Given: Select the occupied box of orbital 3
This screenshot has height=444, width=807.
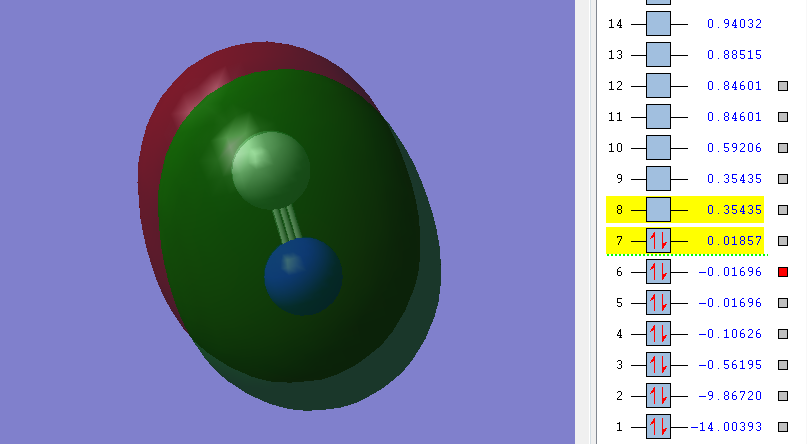Looking at the screenshot, I should click(x=658, y=365).
